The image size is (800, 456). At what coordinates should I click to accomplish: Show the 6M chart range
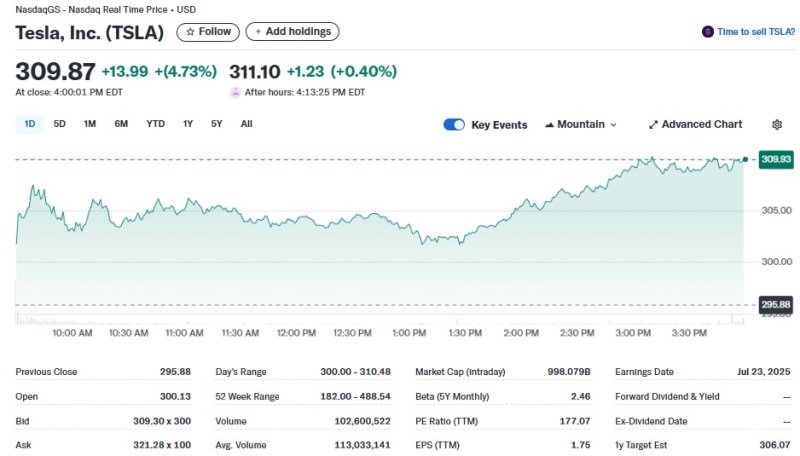[121, 124]
